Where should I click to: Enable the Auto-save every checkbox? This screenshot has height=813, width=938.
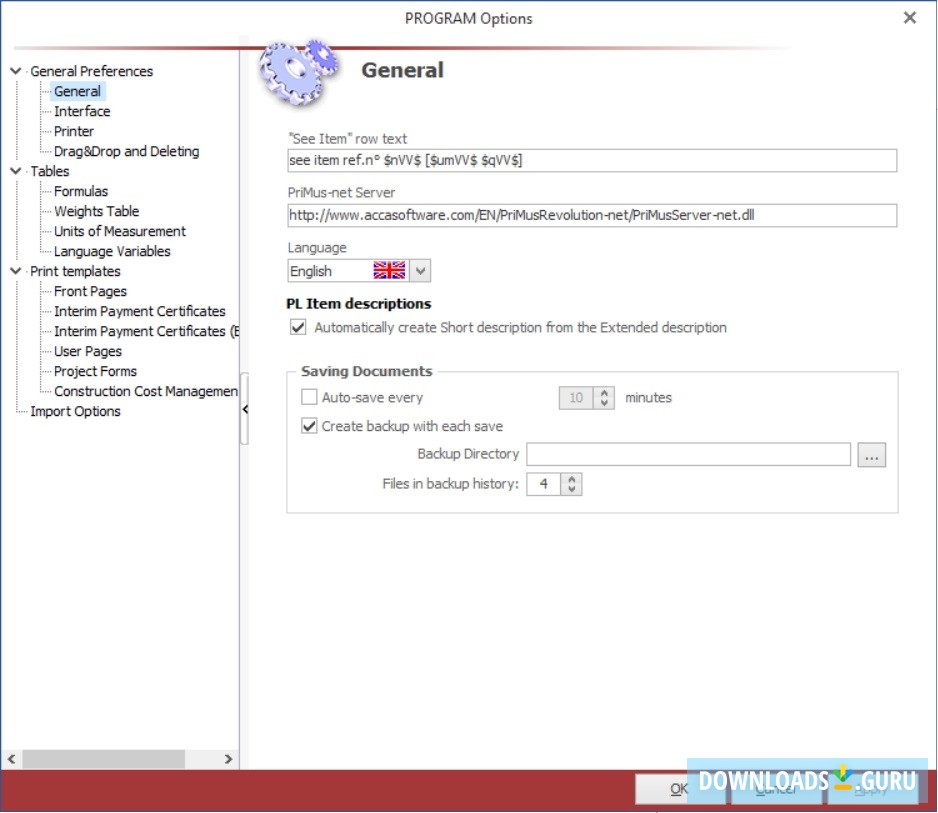coord(309,397)
